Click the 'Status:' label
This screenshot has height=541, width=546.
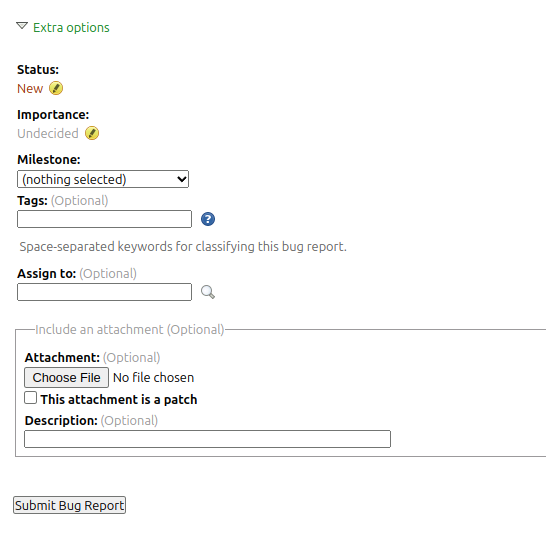pyautogui.click(x=38, y=70)
